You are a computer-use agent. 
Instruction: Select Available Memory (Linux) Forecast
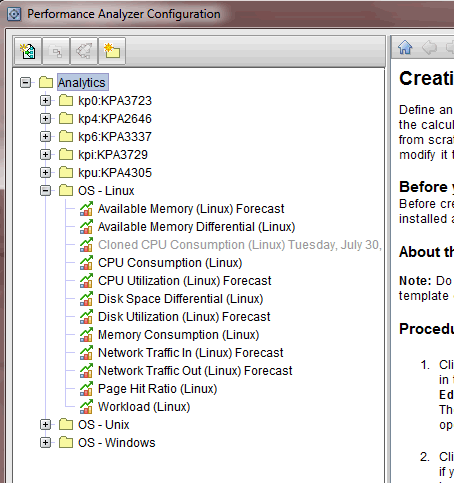point(191,209)
